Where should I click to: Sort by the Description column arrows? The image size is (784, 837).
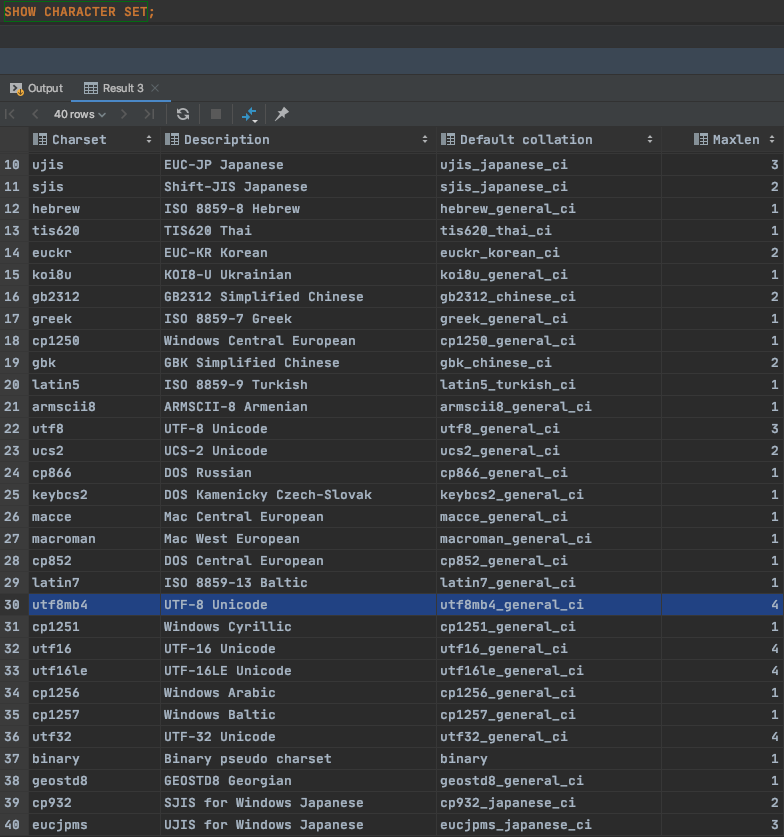425,140
